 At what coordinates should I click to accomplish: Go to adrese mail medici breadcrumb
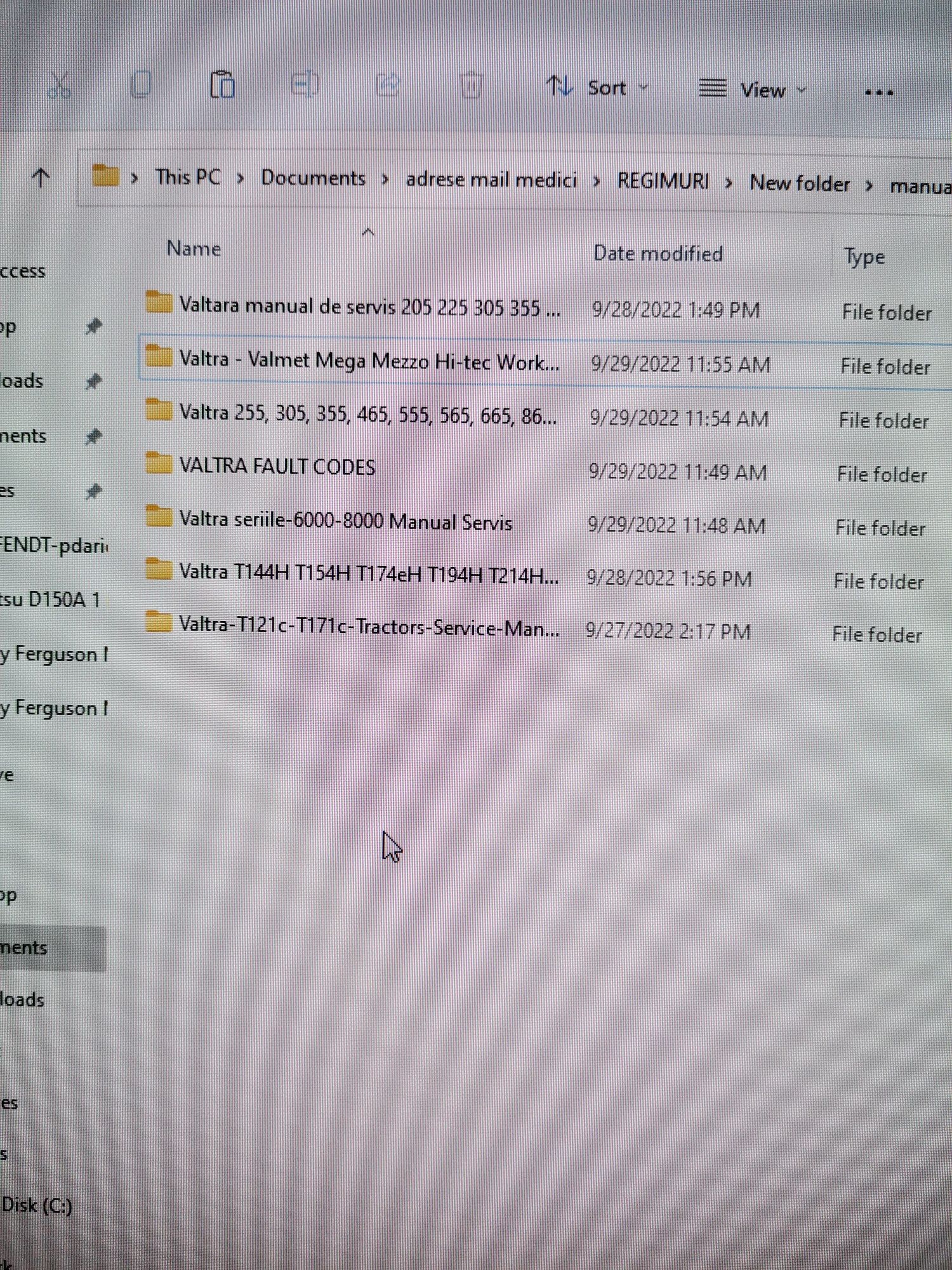pyautogui.click(x=491, y=180)
